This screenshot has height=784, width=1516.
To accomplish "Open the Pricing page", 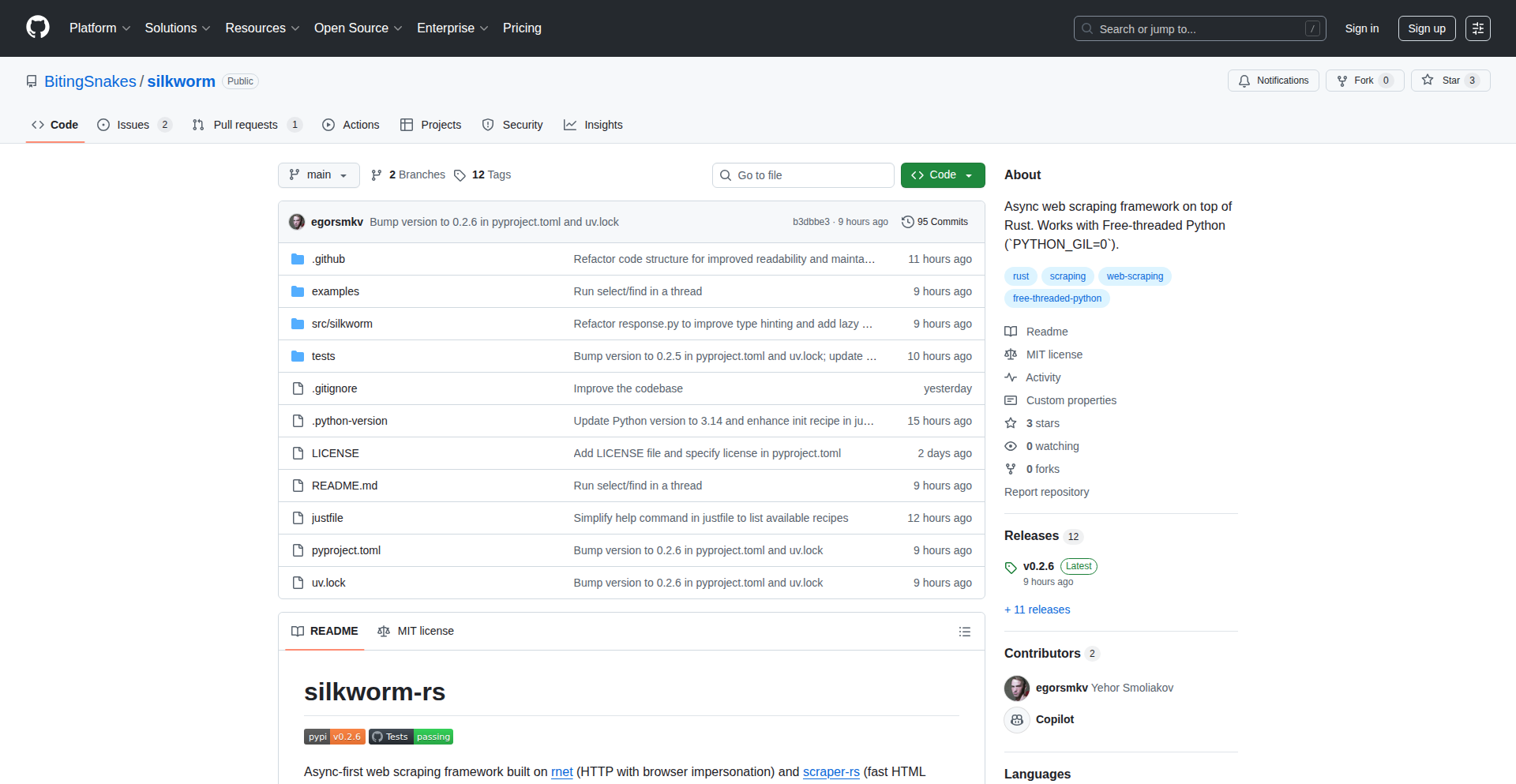I will 522,28.
